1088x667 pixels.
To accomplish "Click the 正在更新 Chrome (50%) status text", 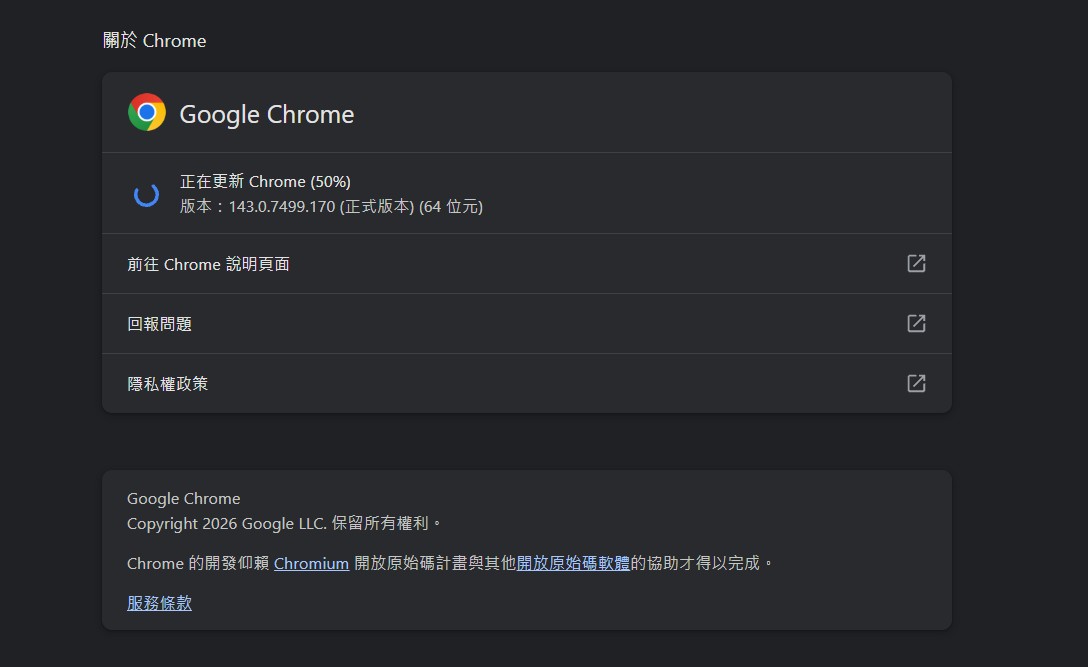I will click(x=265, y=182).
